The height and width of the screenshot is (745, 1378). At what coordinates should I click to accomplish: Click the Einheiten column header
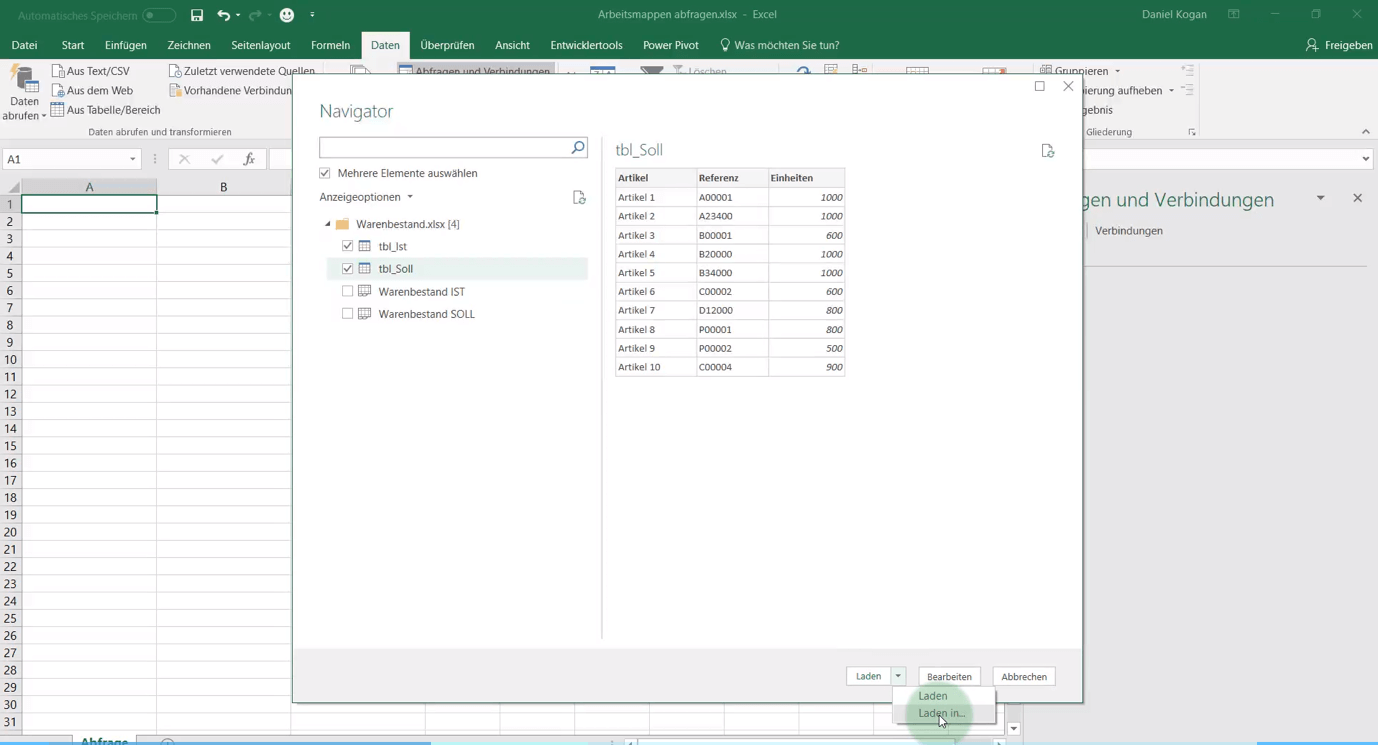tap(806, 177)
